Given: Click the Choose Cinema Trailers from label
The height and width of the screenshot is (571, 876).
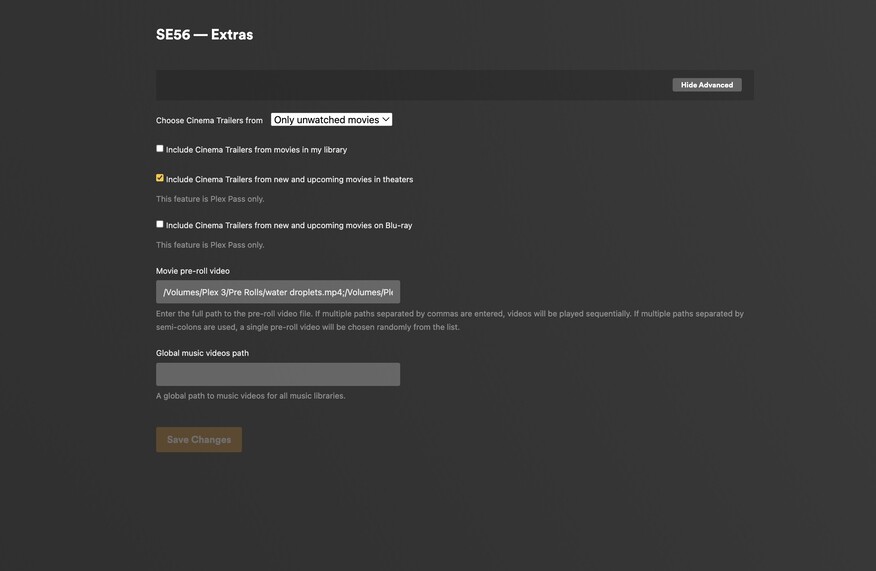Looking at the screenshot, I should coord(209,120).
